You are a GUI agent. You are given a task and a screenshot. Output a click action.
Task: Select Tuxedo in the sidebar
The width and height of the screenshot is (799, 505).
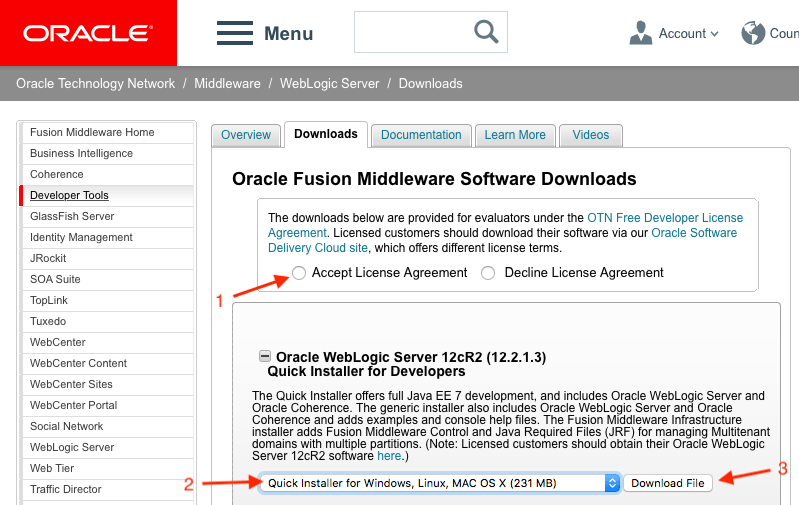108,321
